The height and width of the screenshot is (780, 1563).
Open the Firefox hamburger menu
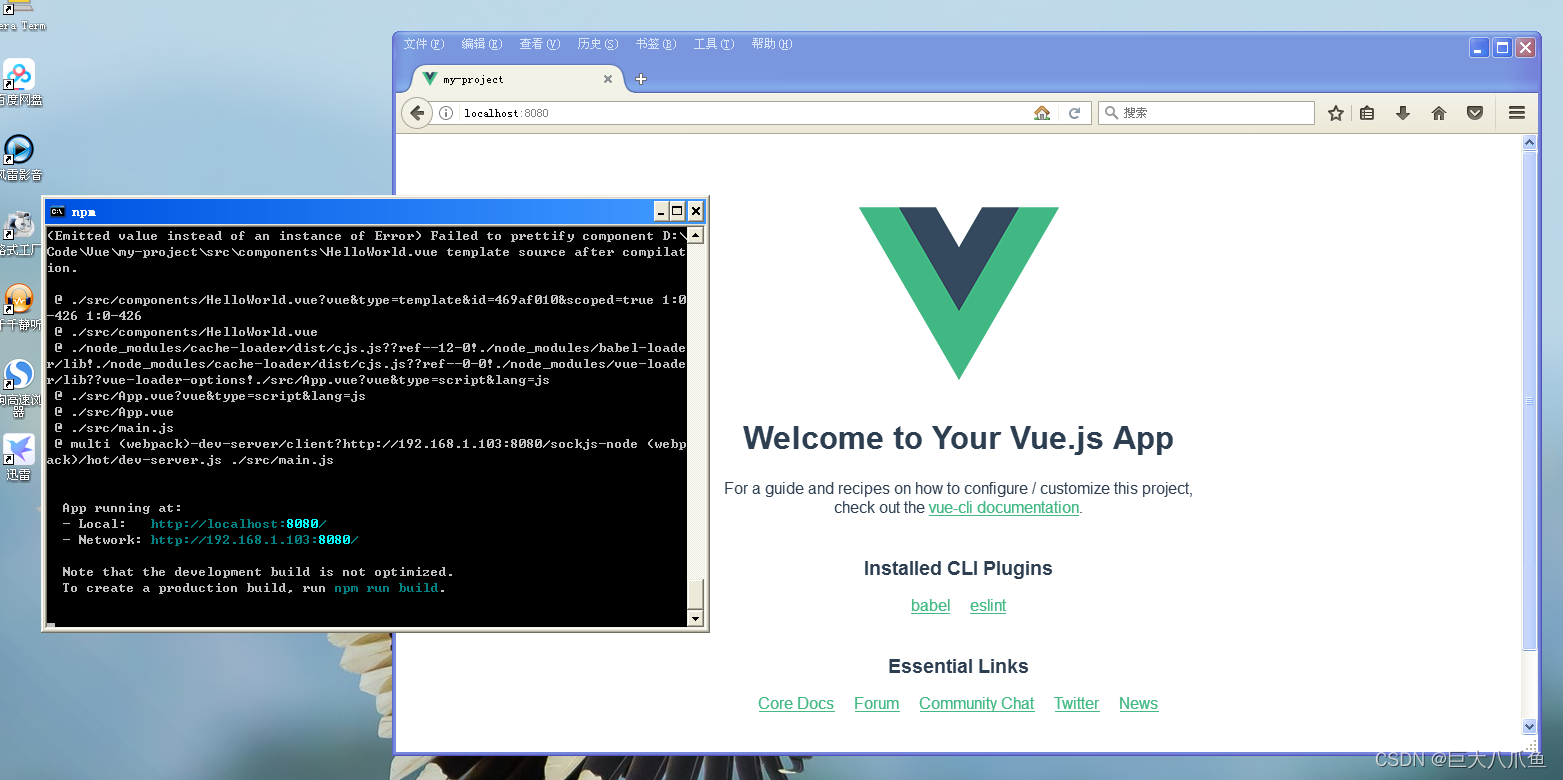pyautogui.click(x=1517, y=113)
